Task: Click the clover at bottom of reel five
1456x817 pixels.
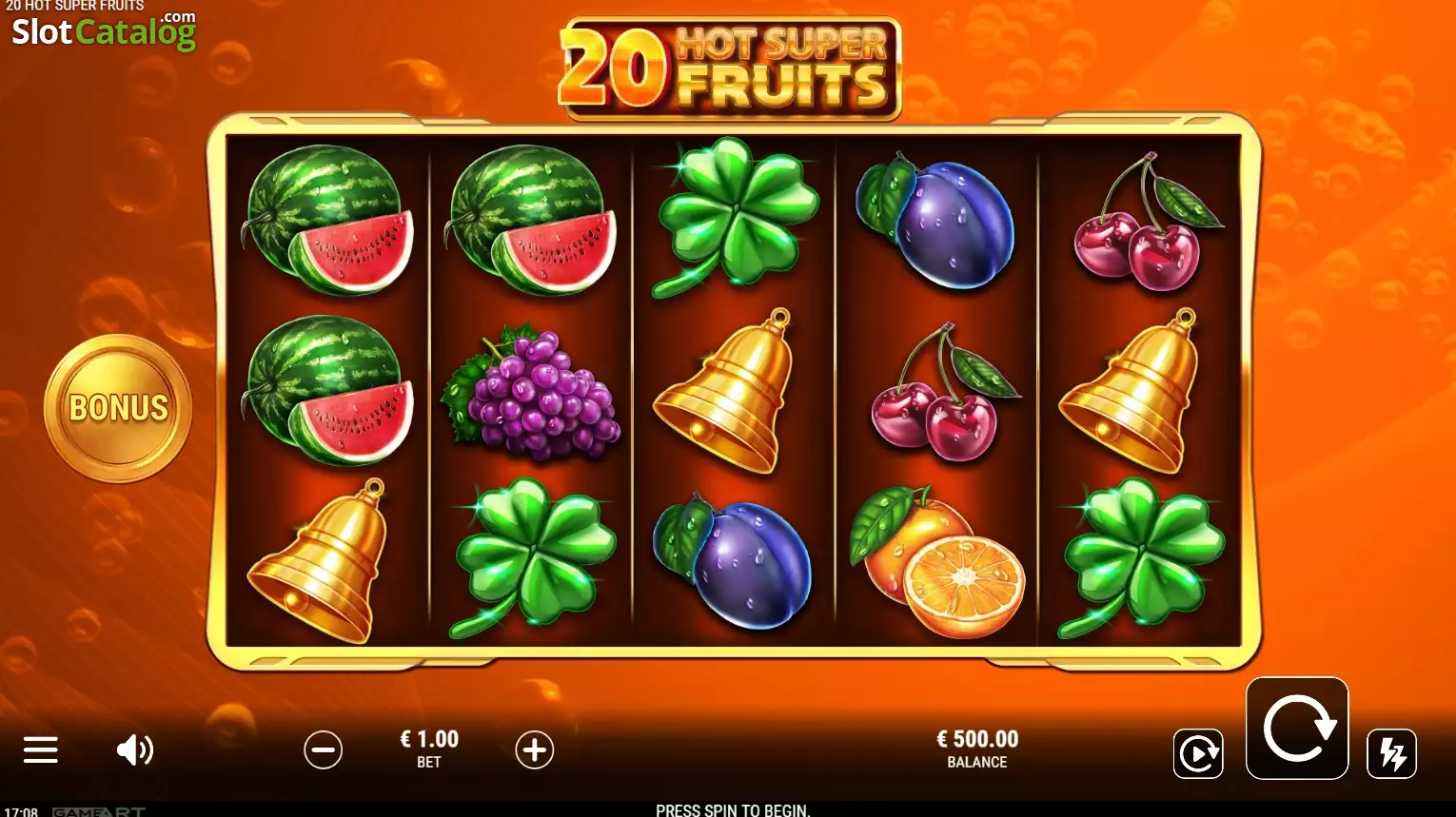Action: coord(1141,557)
